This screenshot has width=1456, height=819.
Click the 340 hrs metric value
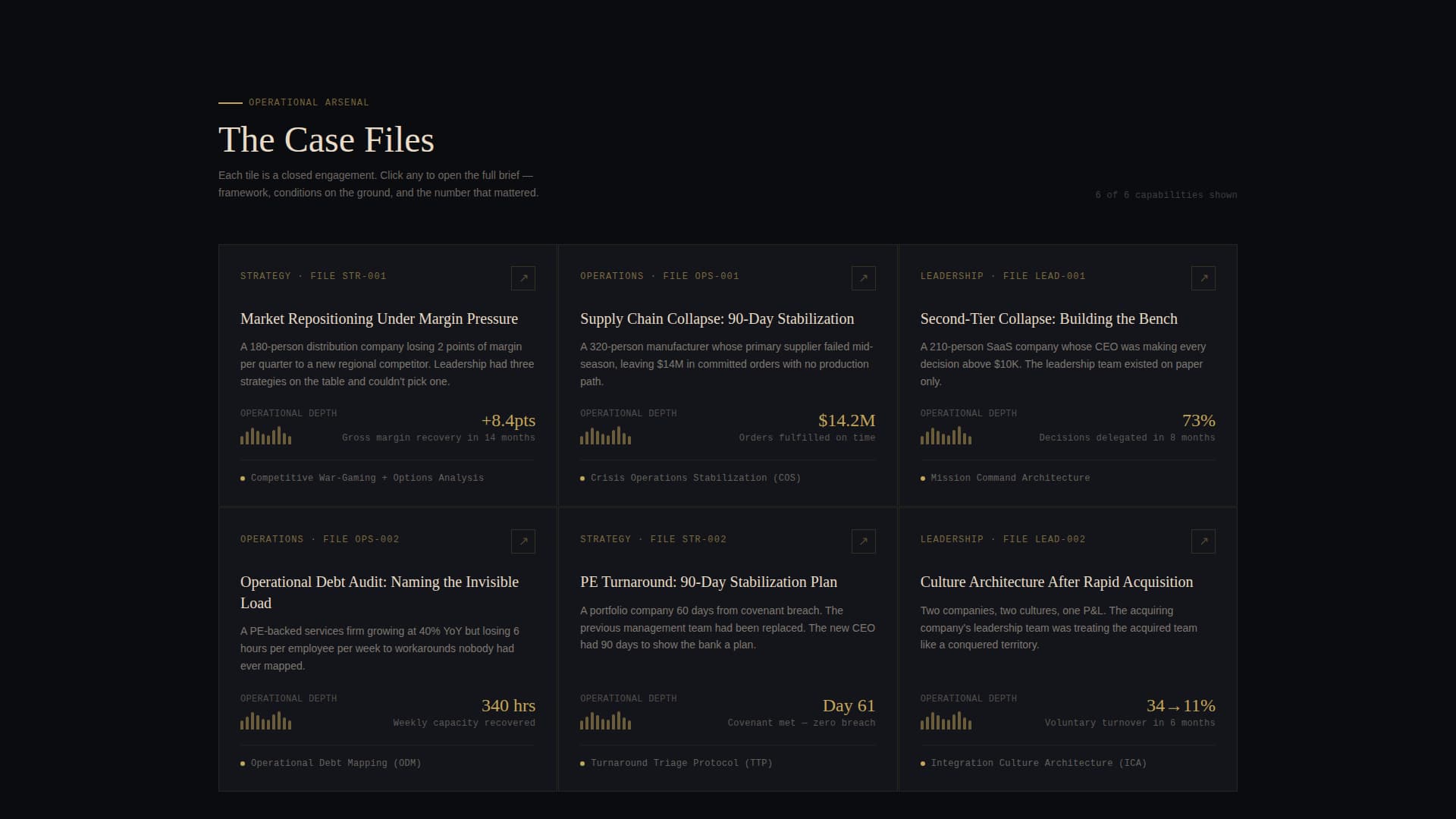tap(508, 706)
